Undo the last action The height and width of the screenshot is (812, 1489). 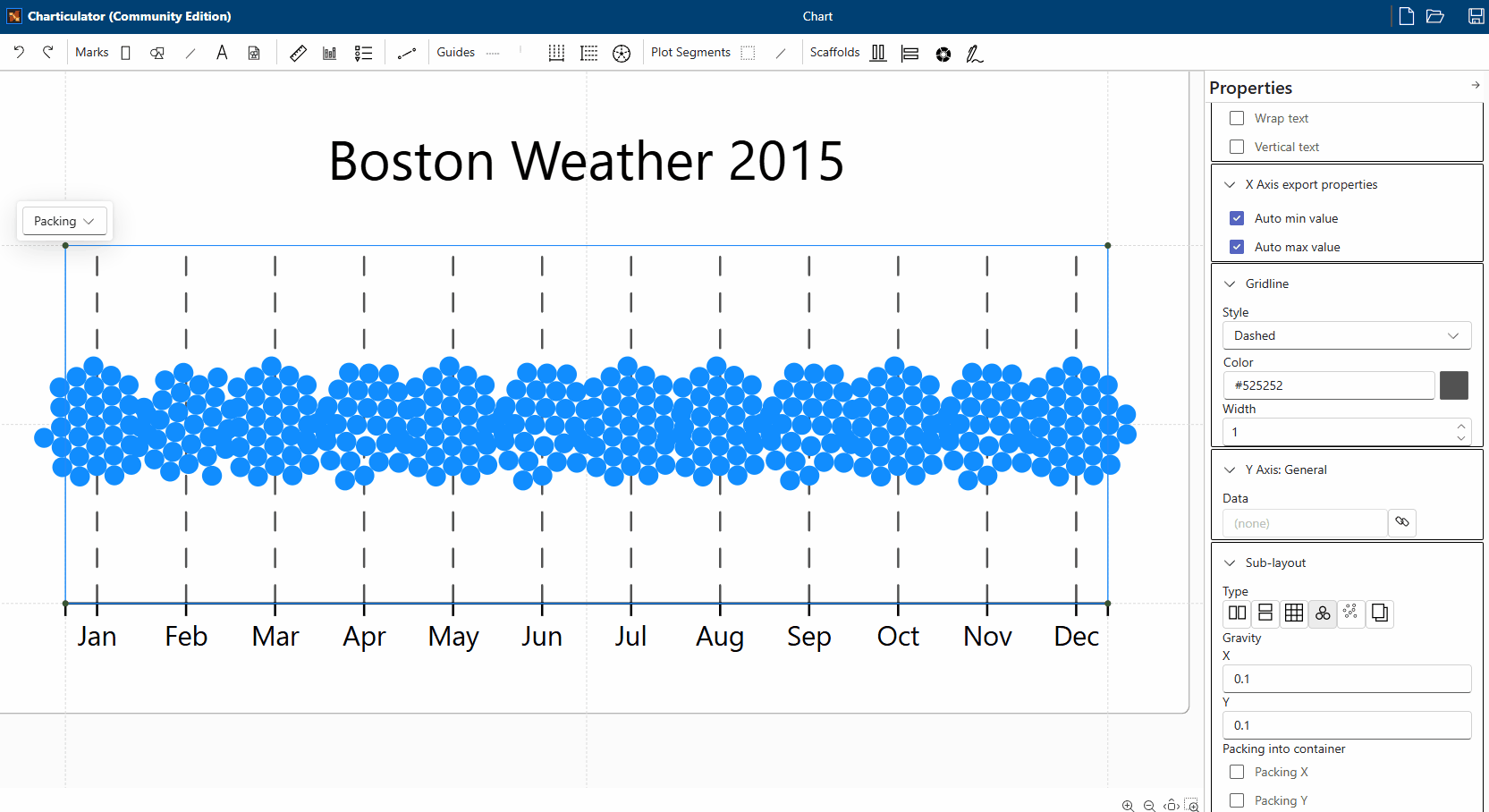(19, 53)
